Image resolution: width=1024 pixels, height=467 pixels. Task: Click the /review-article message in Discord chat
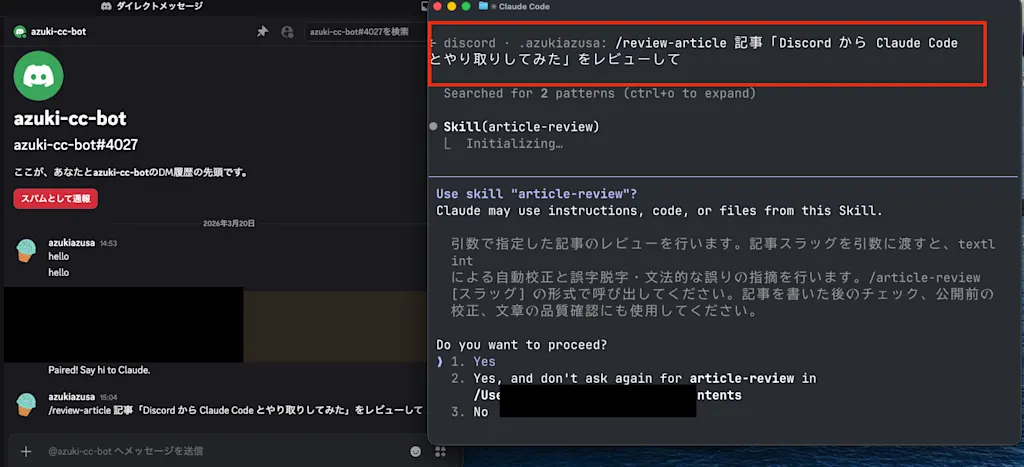(x=236, y=410)
